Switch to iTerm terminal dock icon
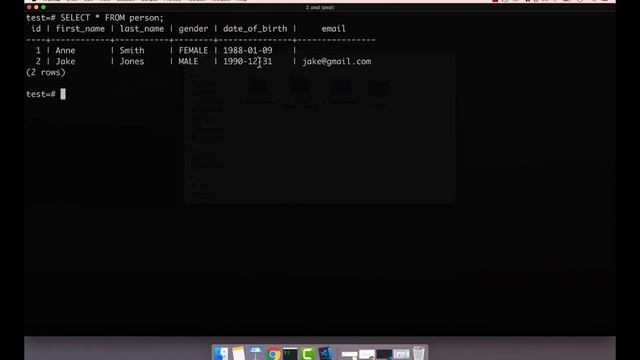Screen dimensions: 640x360 click(290, 353)
